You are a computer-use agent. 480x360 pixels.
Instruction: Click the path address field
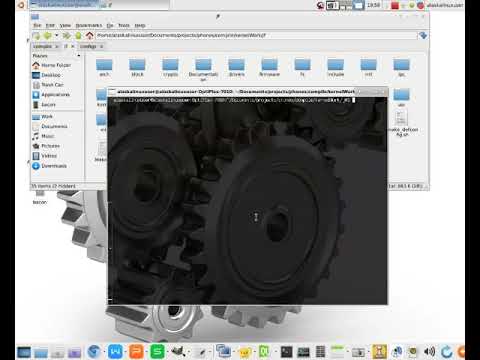(256, 35)
